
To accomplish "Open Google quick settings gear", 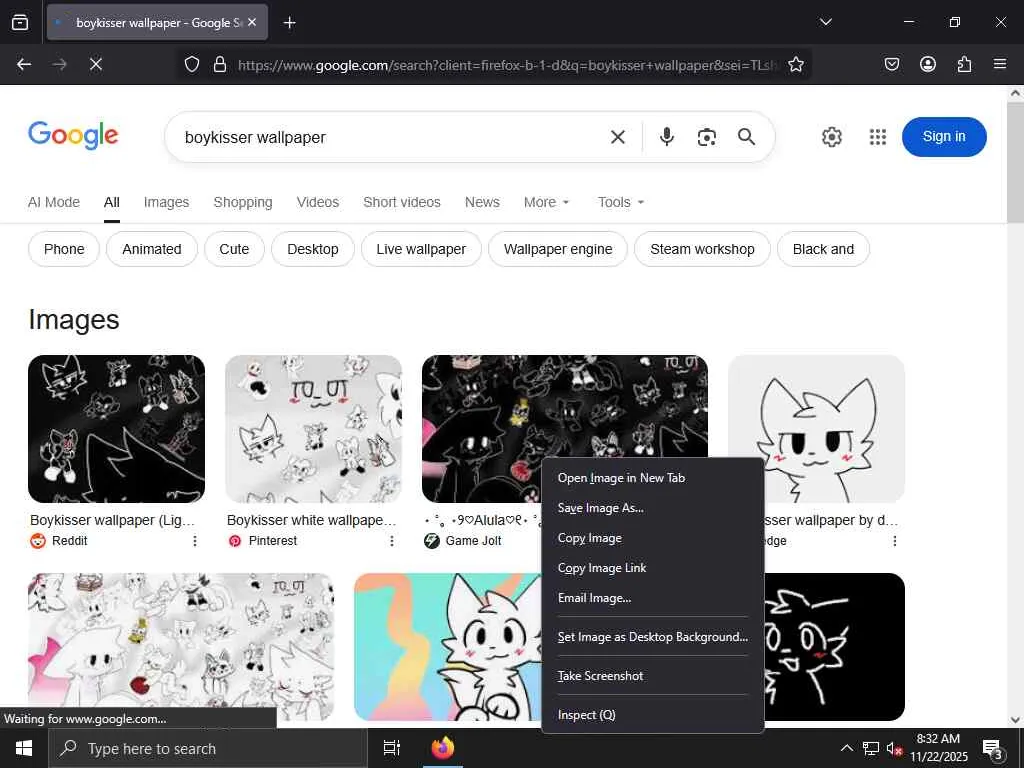I will pyautogui.click(x=831, y=136).
